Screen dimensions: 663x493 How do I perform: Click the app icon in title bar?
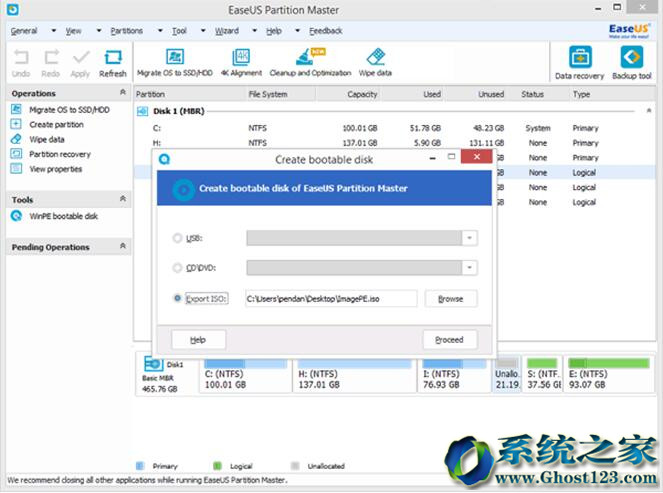13,9
